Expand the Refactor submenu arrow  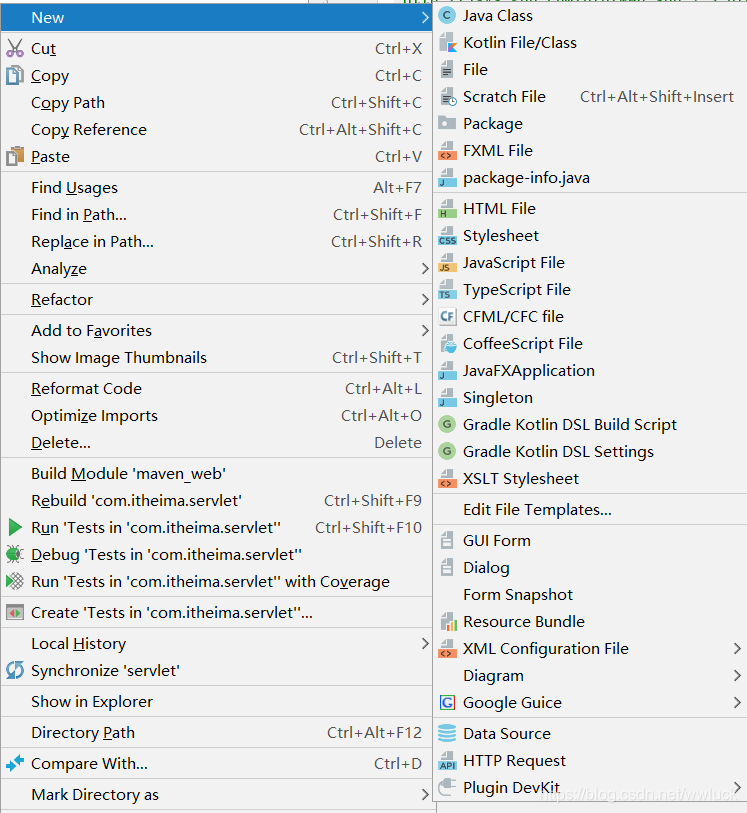click(x=425, y=300)
